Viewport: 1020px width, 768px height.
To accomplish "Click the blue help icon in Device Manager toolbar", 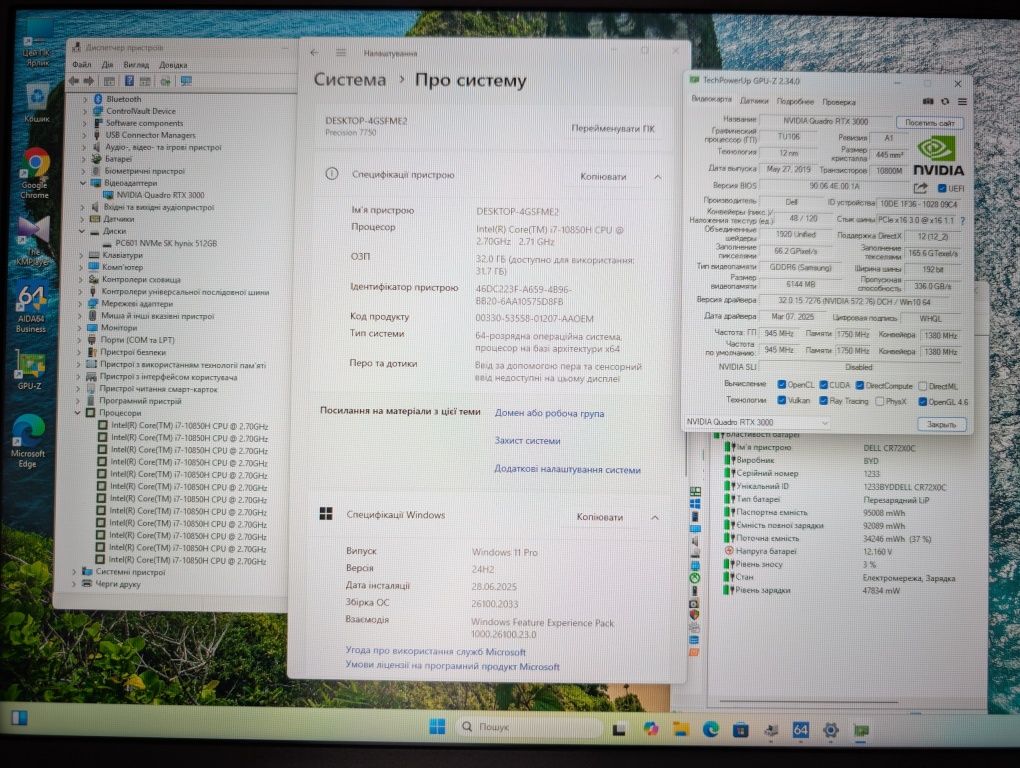I will pyautogui.click(x=129, y=81).
